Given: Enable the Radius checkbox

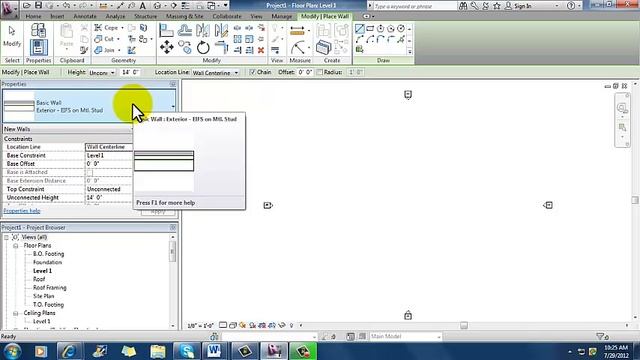Looking at the screenshot, I should (x=320, y=72).
